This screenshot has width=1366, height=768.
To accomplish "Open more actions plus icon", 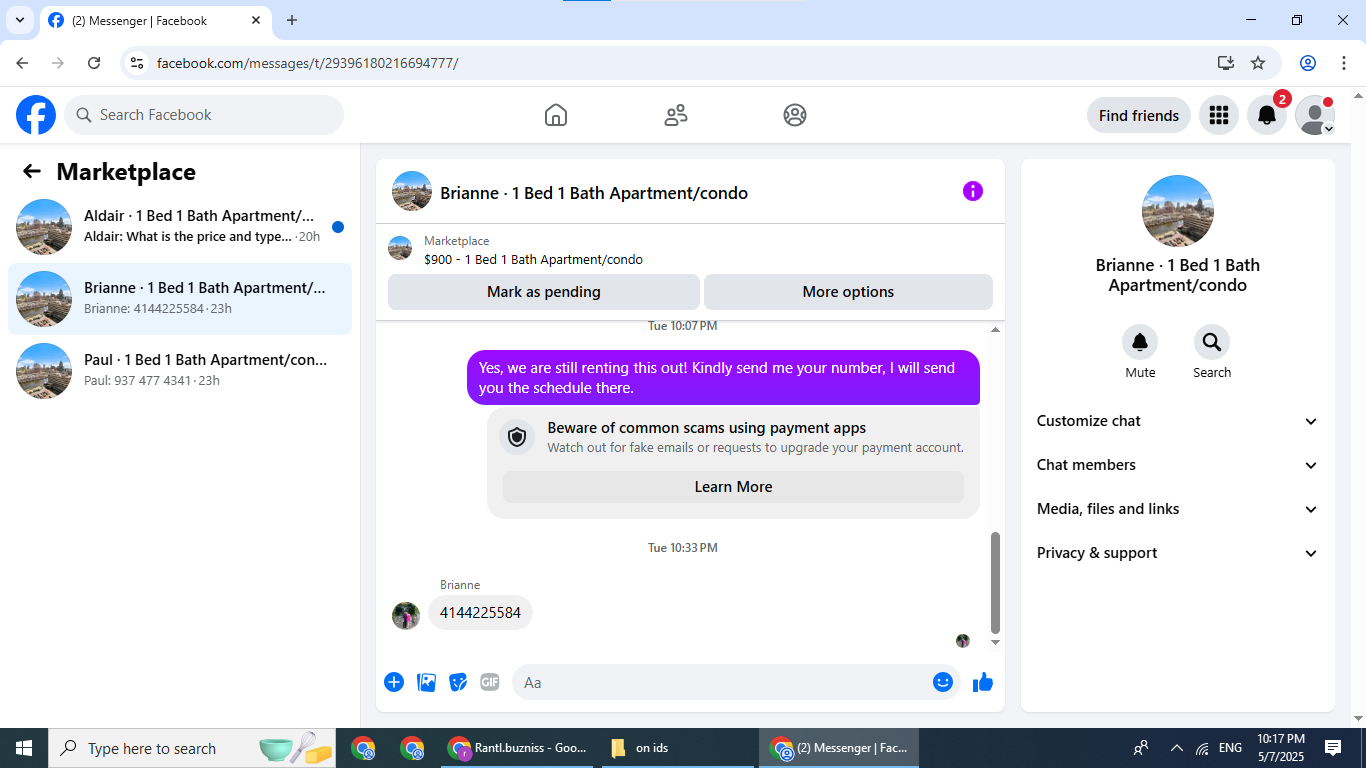I will tap(394, 682).
